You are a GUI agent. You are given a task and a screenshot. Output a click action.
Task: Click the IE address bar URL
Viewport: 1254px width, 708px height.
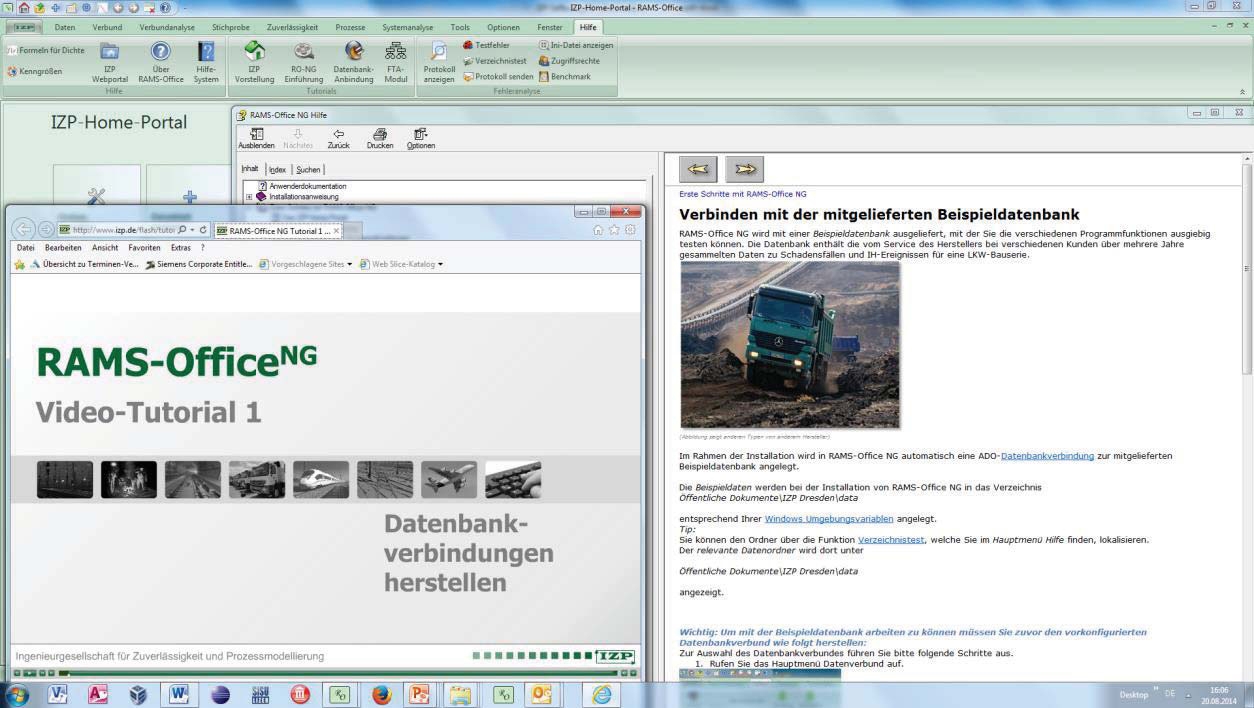pos(123,230)
